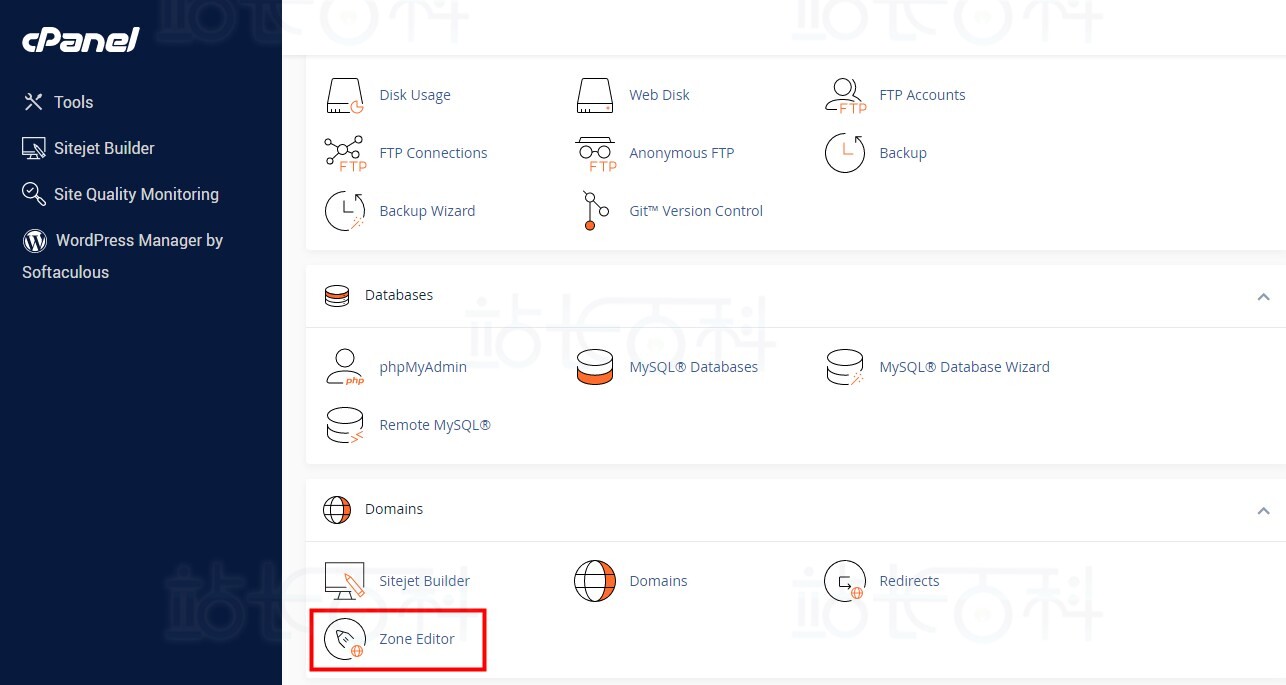The width and height of the screenshot is (1286, 685).
Task: Click the MySQL Database Wizard icon
Action: coord(844,367)
